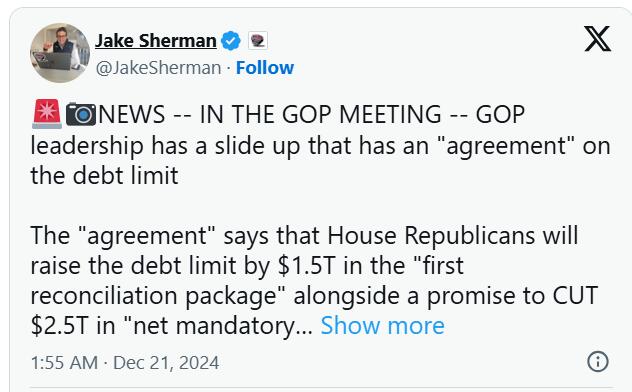The width and height of the screenshot is (632, 392).
Task: Click the NEWS -- IN THE GOP MEETING headline text
Action: [x=312, y=114]
